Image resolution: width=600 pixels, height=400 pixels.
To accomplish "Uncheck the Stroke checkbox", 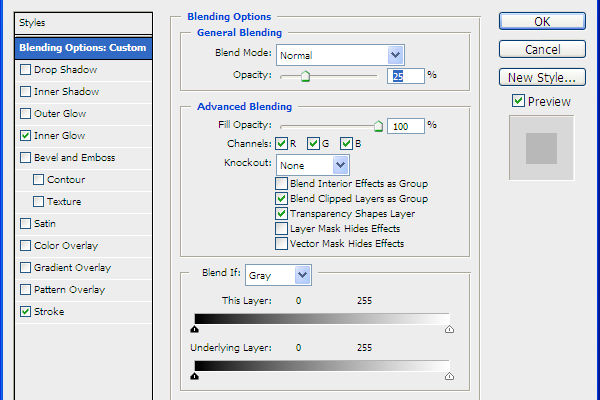I will tap(26, 312).
